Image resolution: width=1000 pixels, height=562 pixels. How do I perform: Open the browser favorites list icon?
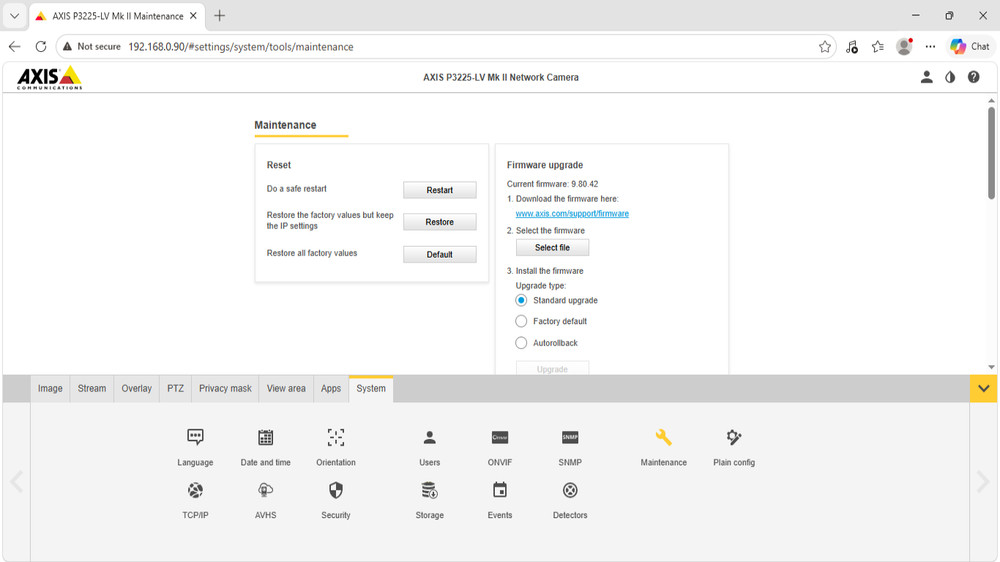click(x=878, y=47)
